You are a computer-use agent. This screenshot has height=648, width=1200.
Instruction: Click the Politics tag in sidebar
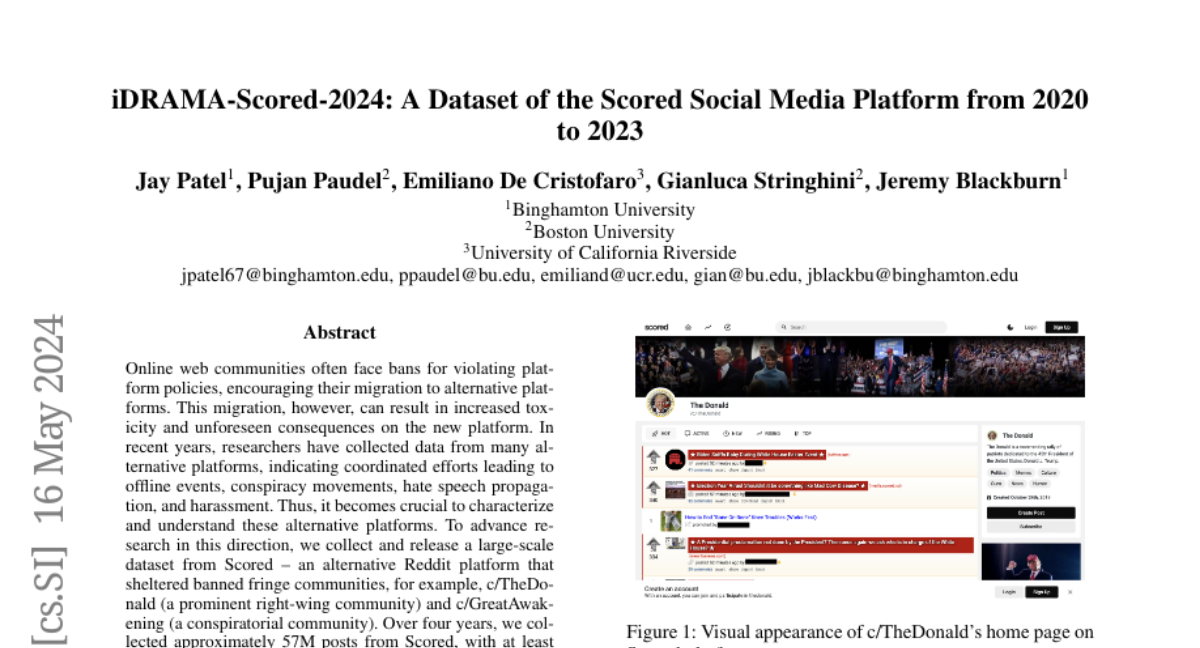pos(998,471)
